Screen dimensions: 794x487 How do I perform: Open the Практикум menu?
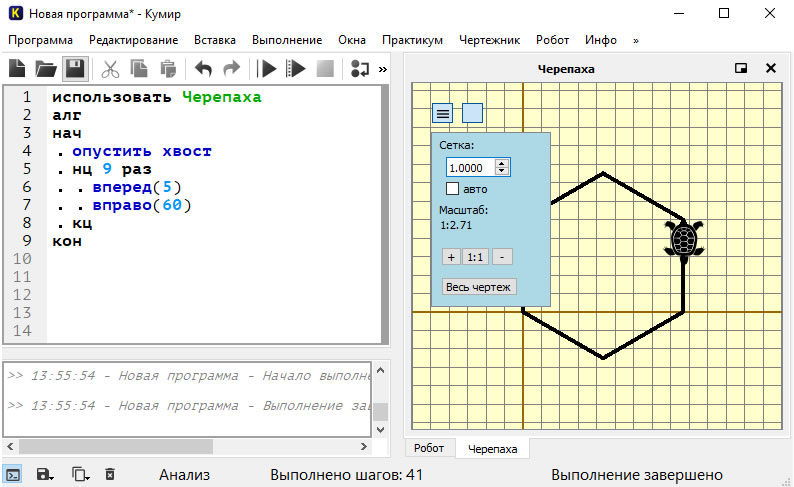412,40
